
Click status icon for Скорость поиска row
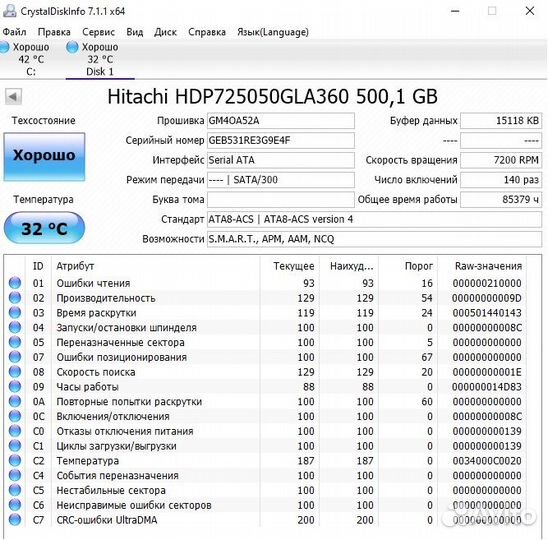click(x=15, y=372)
